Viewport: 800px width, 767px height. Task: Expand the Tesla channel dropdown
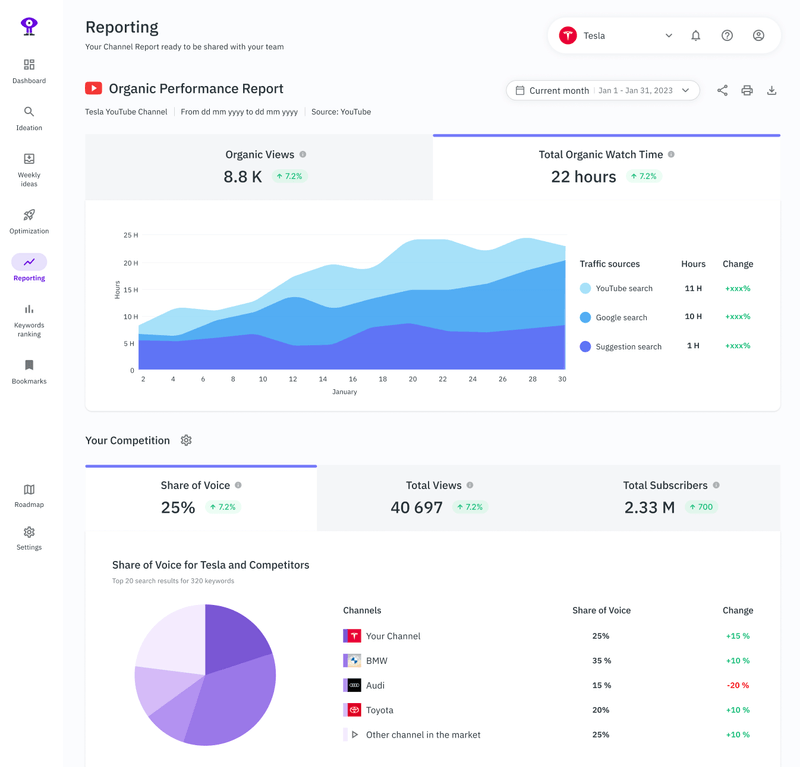[x=668, y=36]
